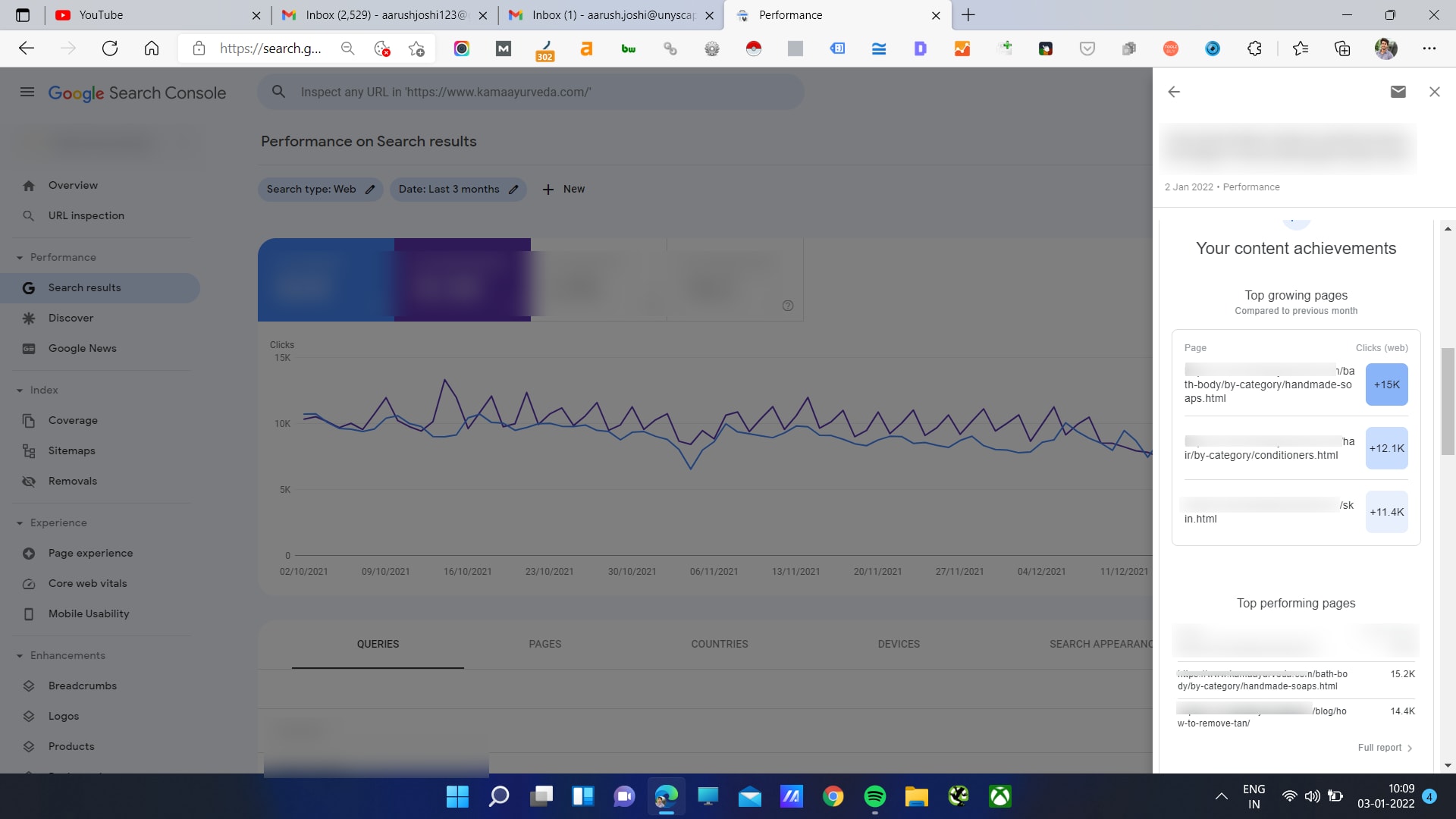The image size is (1456, 819).
Task: Toggle the average CTR metric card
Action: click(x=599, y=280)
